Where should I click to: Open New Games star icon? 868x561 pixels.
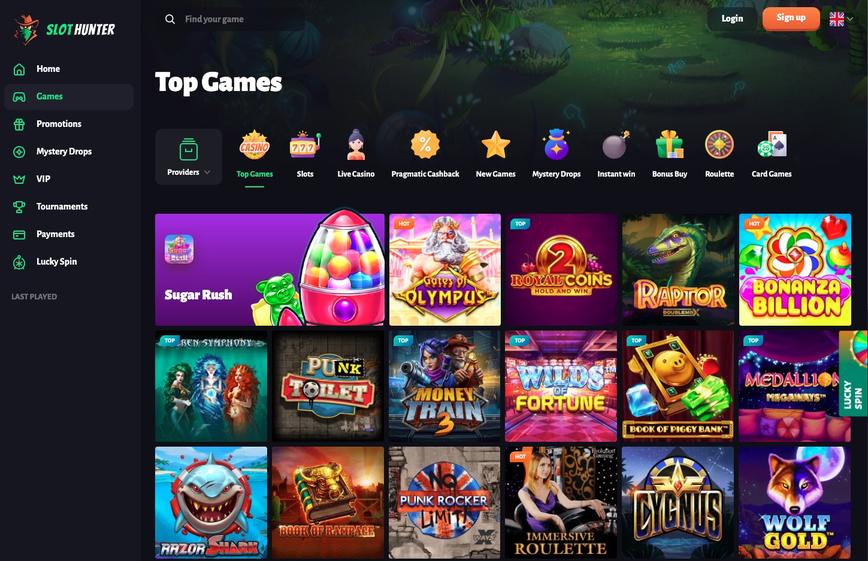[495, 145]
